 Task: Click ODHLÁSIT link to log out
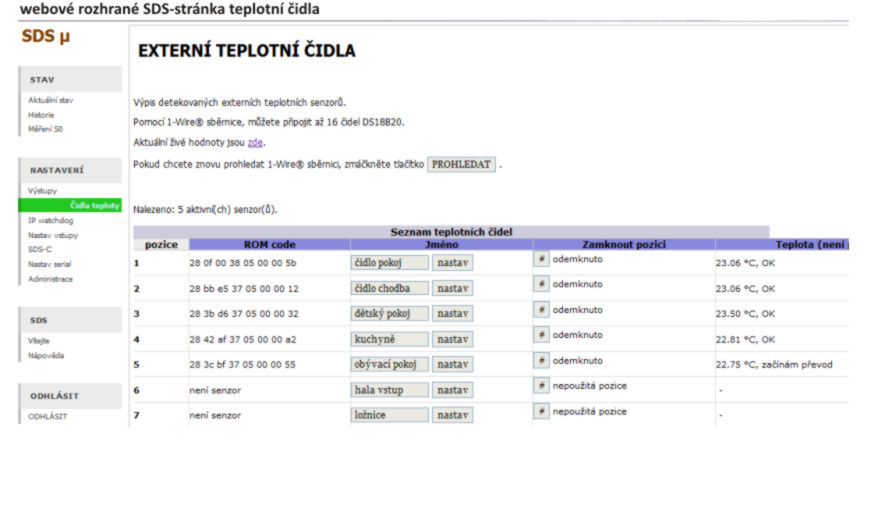(48, 416)
